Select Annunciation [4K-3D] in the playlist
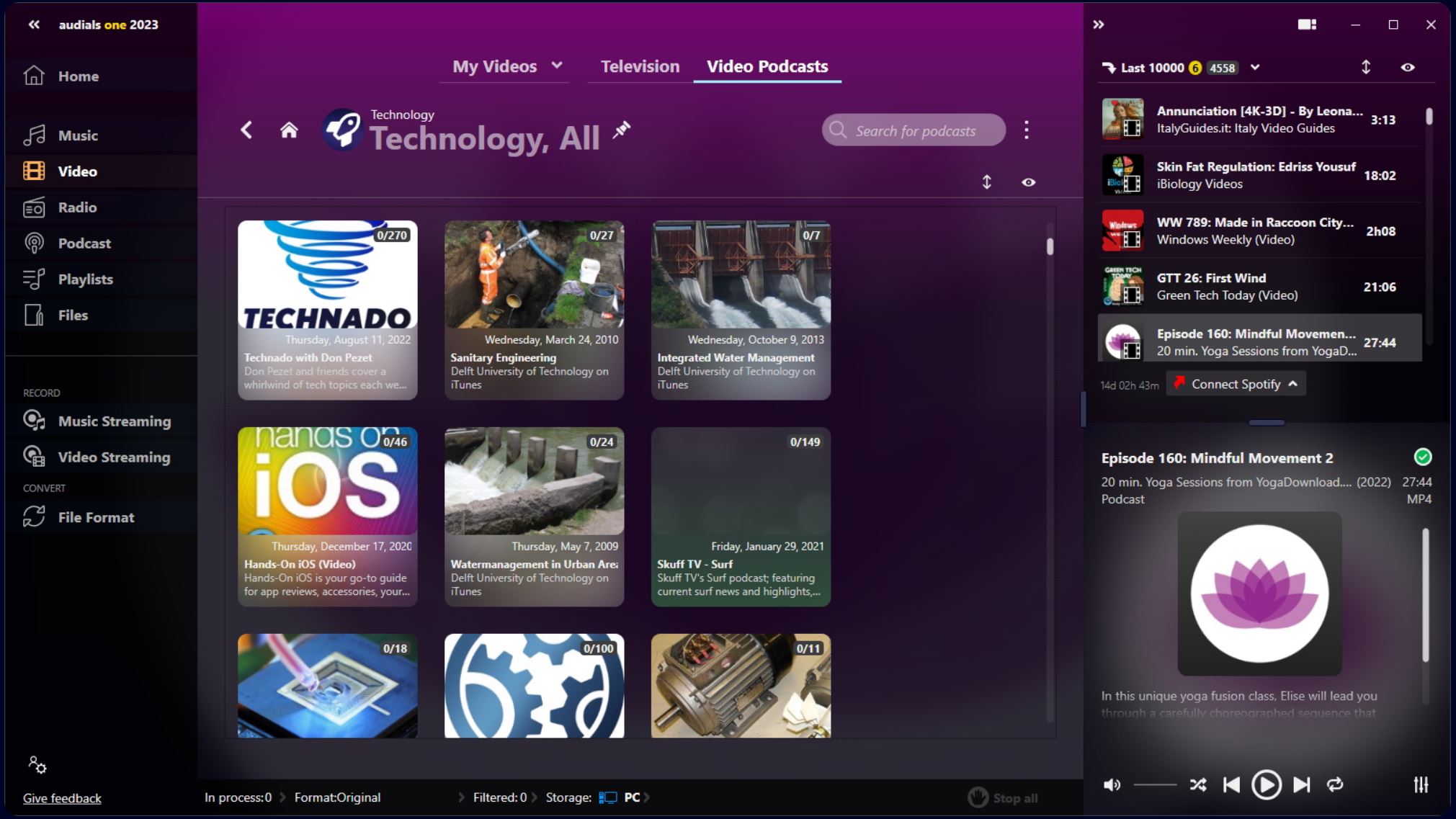Image resolution: width=1456 pixels, height=819 pixels. point(1259,120)
